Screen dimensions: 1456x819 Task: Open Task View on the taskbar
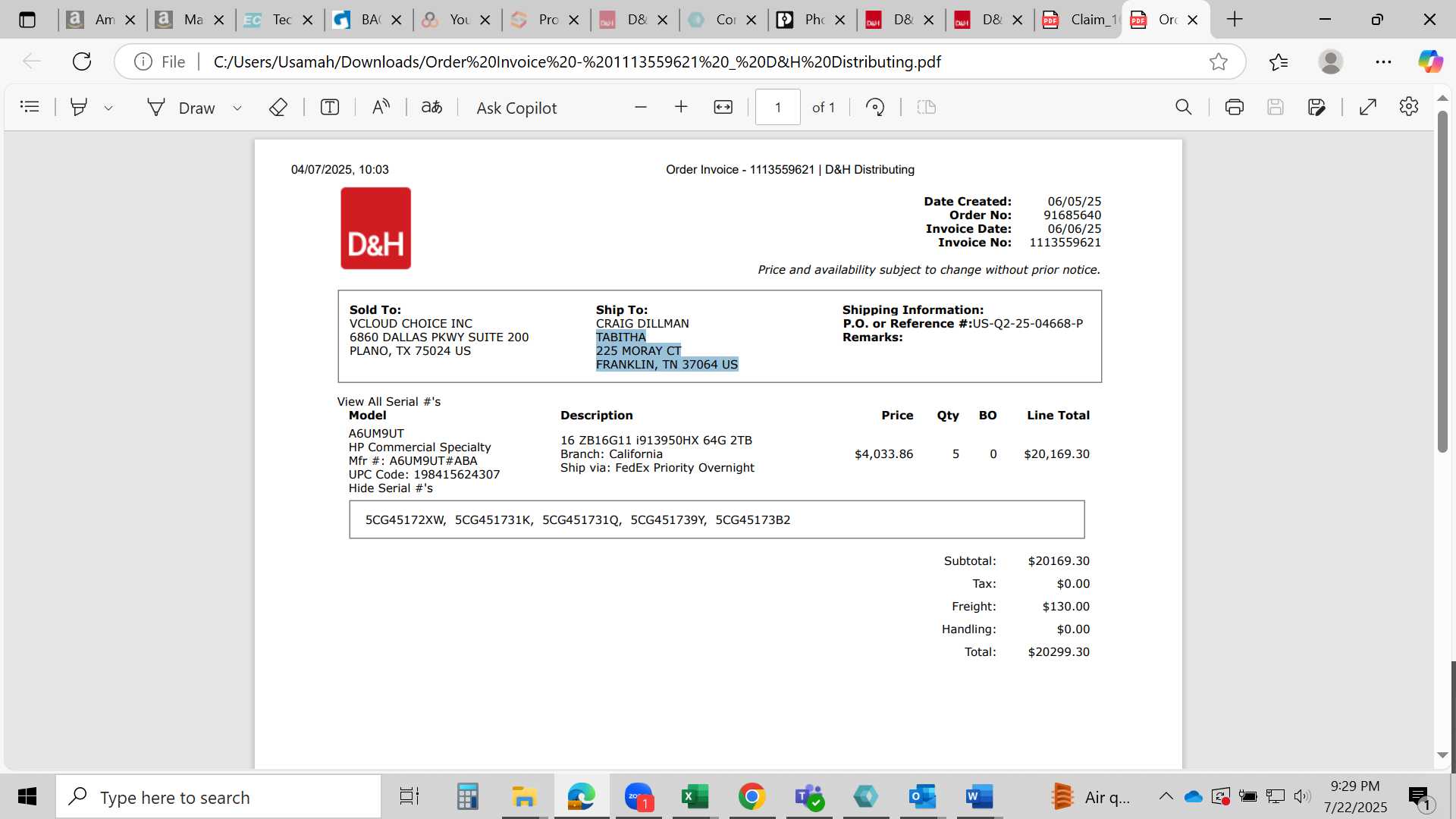click(x=409, y=797)
